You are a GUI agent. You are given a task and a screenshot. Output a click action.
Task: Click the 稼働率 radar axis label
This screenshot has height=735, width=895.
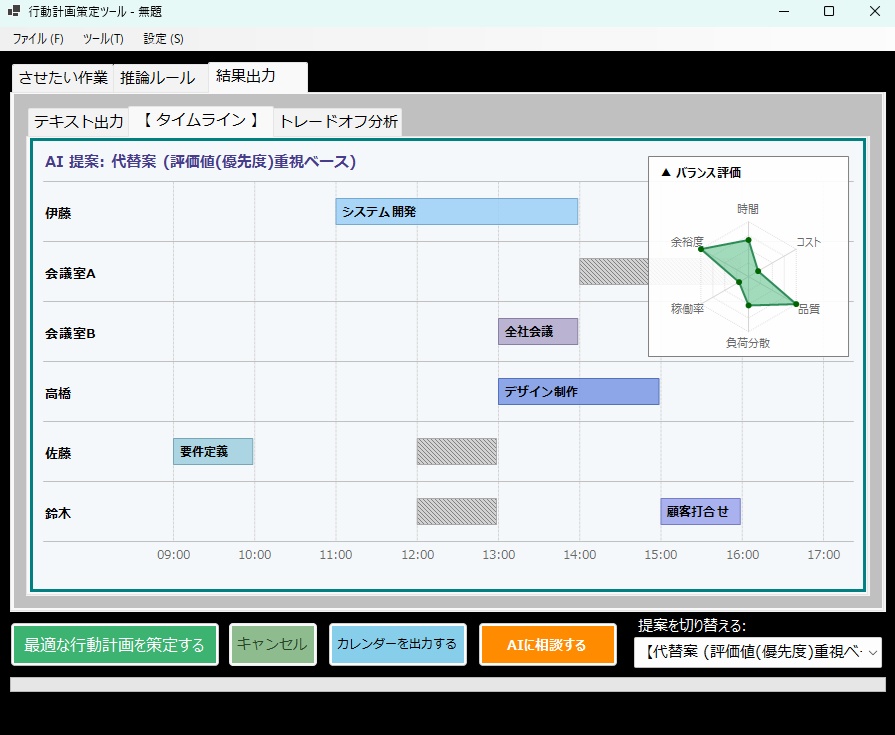(x=687, y=309)
